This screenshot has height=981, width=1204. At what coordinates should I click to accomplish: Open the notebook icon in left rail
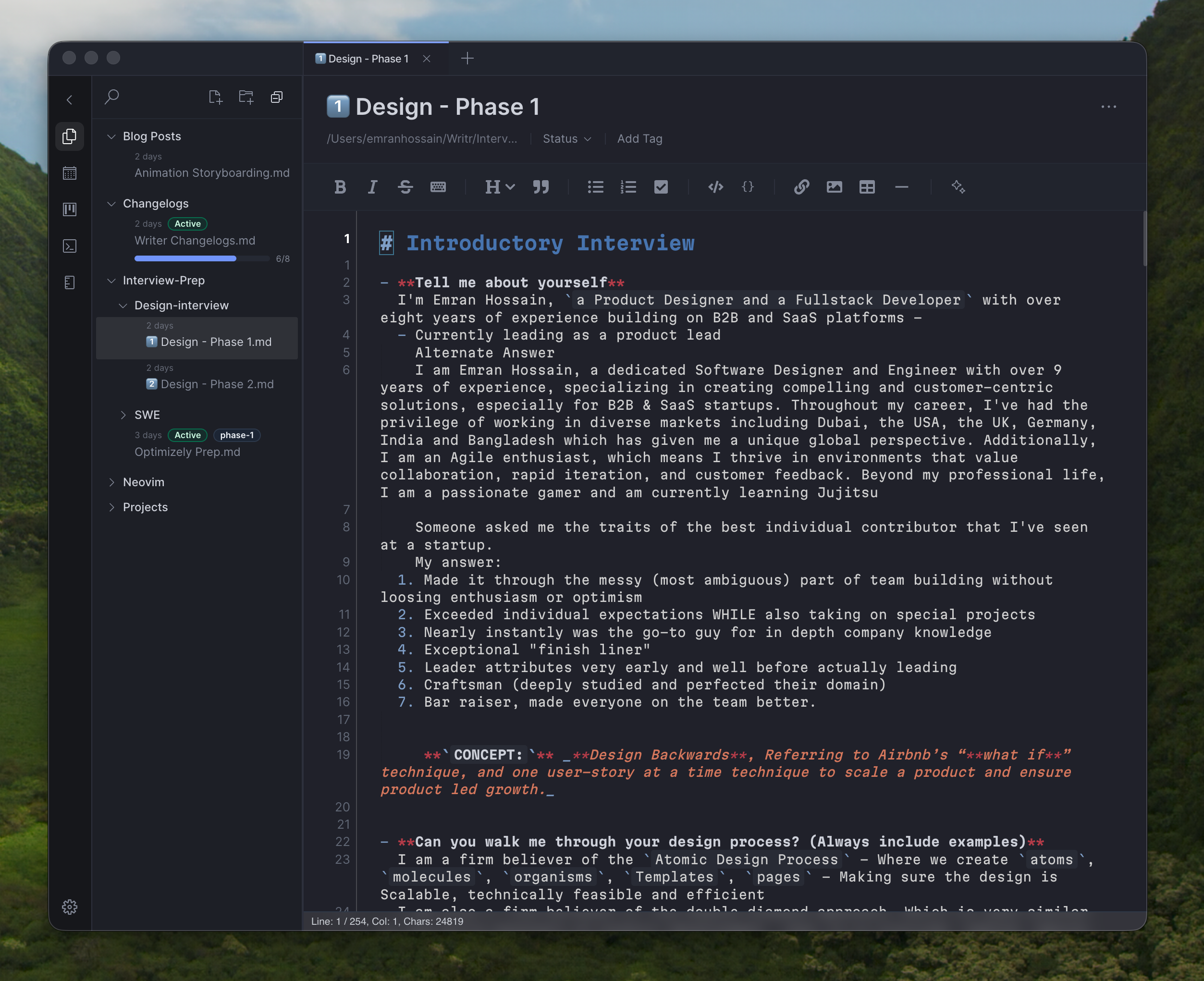(70, 282)
